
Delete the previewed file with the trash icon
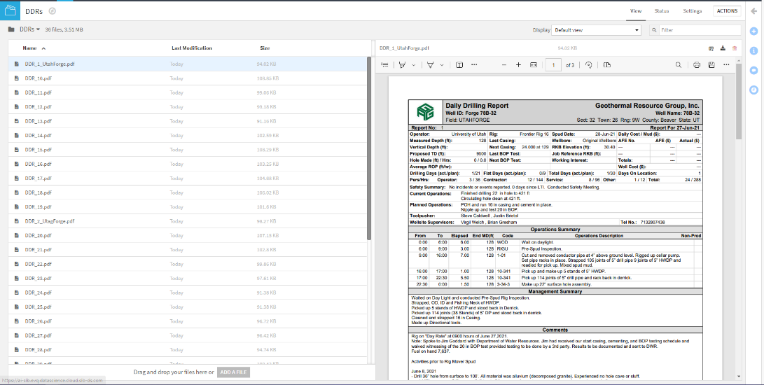[x=735, y=48]
